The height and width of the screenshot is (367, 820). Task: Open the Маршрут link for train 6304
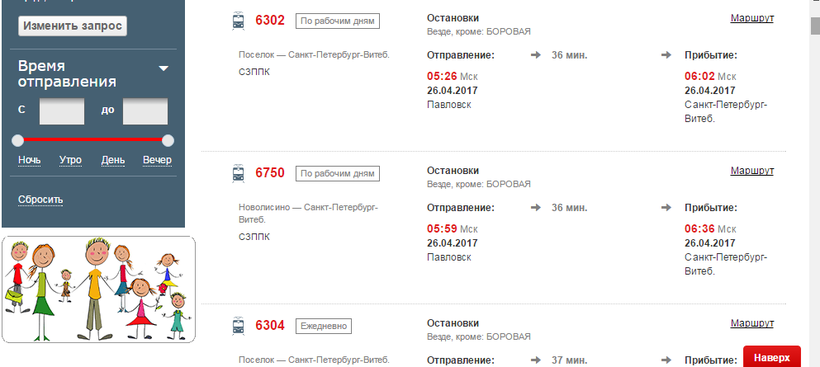click(752, 324)
